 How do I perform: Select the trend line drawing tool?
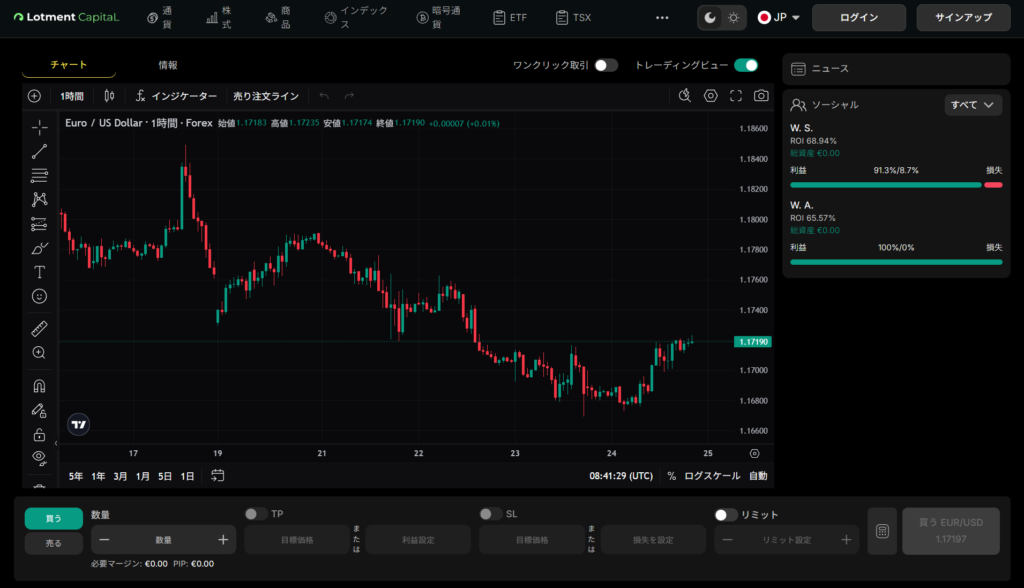39,152
